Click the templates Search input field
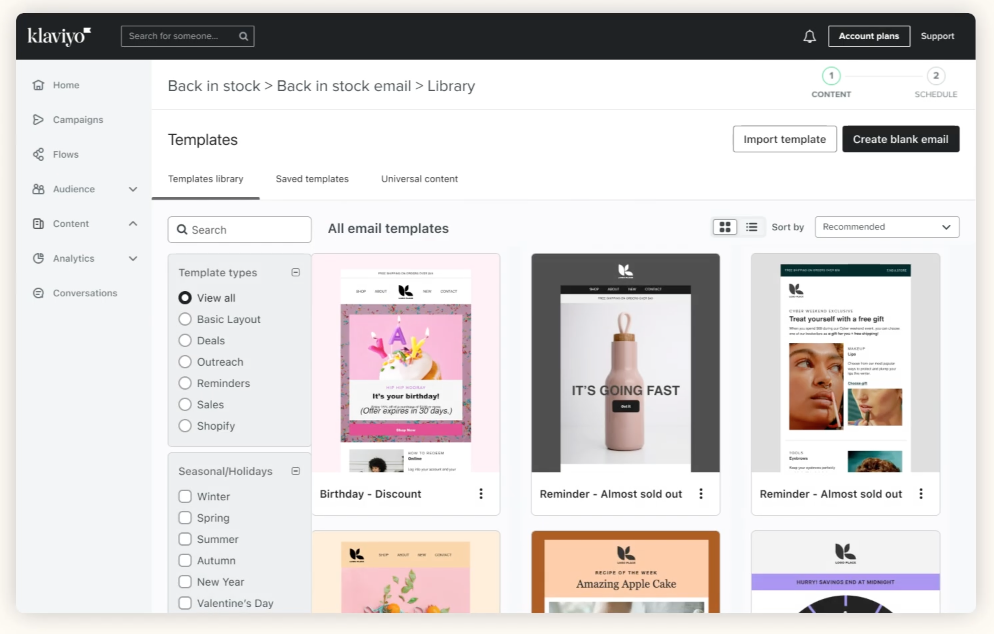 coord(240,230)
